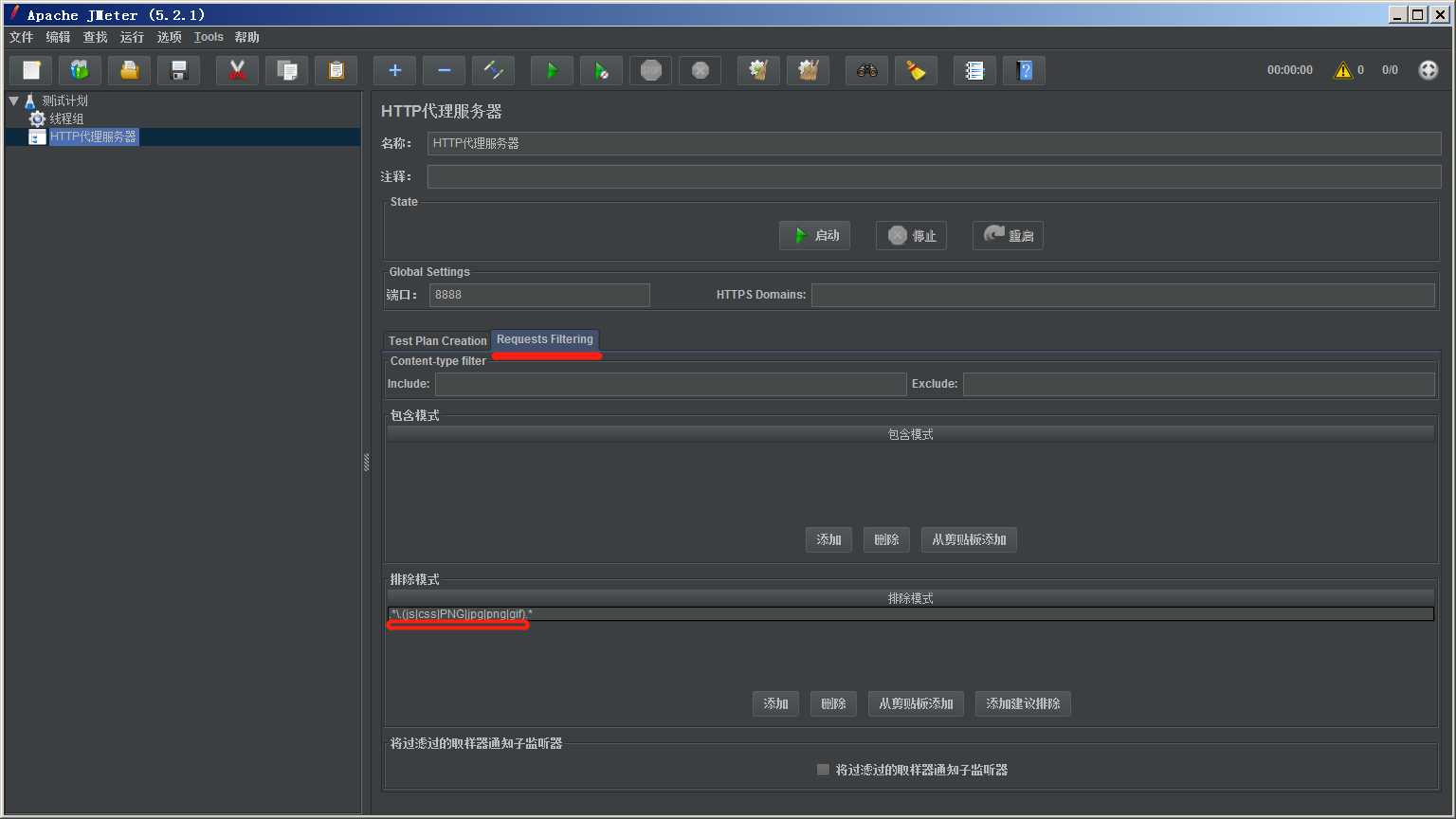The image size is (1456, 819).
Task: Open the Templates icon in the toolbar
Action: tap(80, 70)
